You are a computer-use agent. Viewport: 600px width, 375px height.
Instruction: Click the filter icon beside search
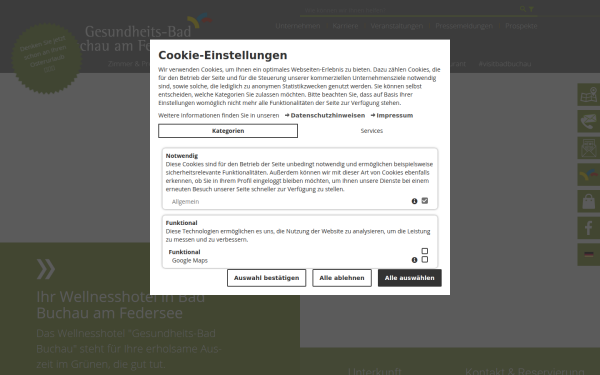(x=531, y=9)
